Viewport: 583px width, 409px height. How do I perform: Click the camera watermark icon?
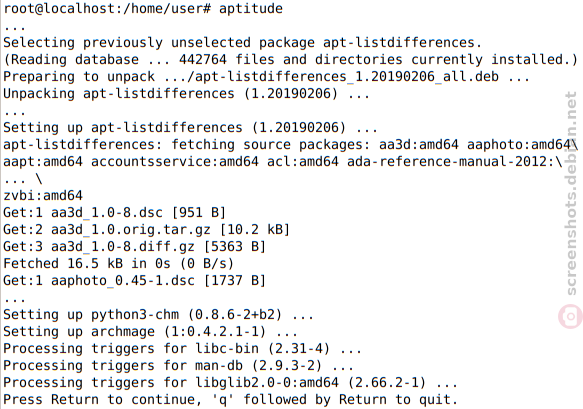570,316
